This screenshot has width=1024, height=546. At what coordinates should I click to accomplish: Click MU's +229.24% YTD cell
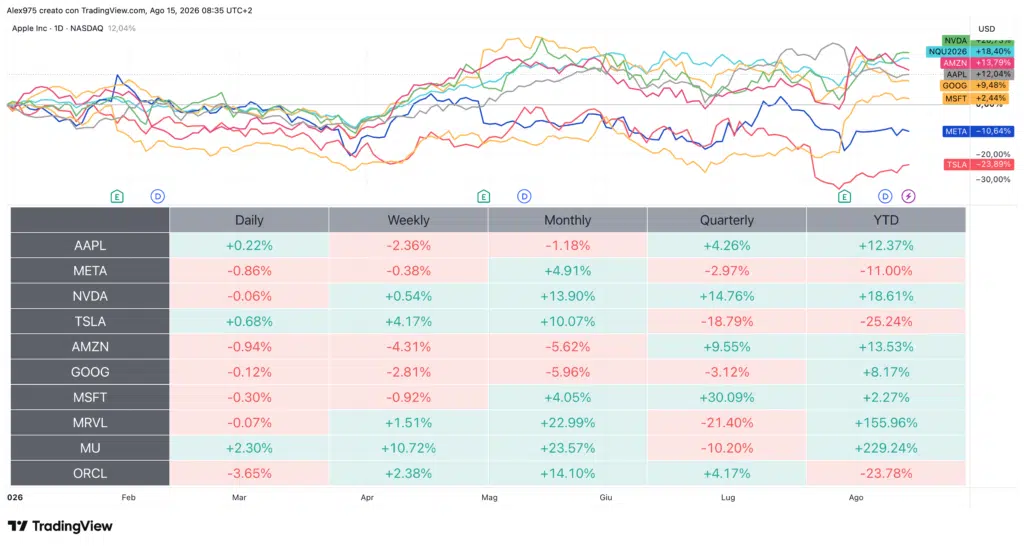[x=886, y=448]
